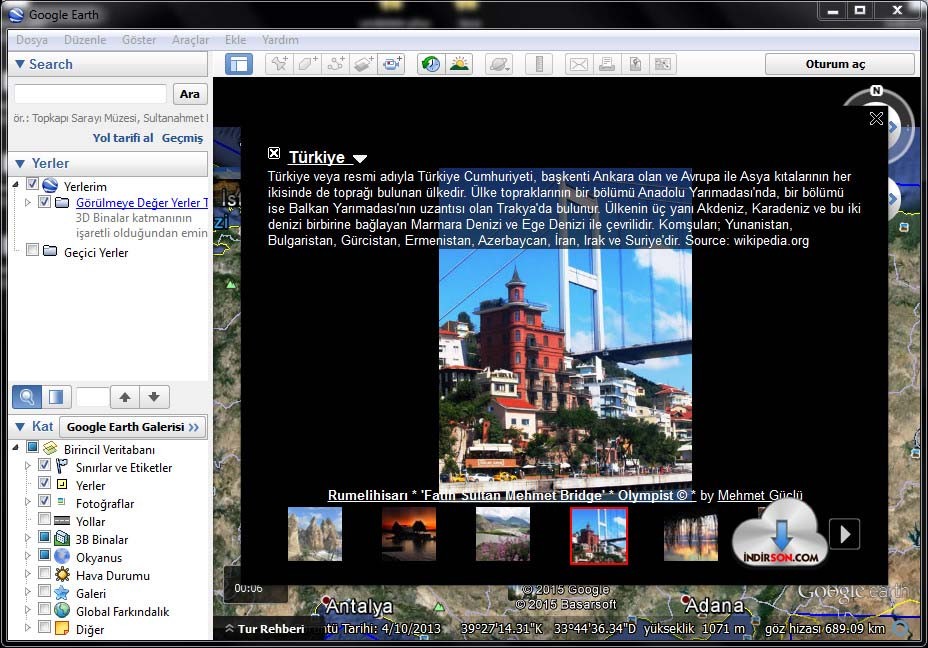Image resolution: width=928 pixels, height=648 pixels.
Task: Email the view with the envelope icon
Action: point(578,64)
